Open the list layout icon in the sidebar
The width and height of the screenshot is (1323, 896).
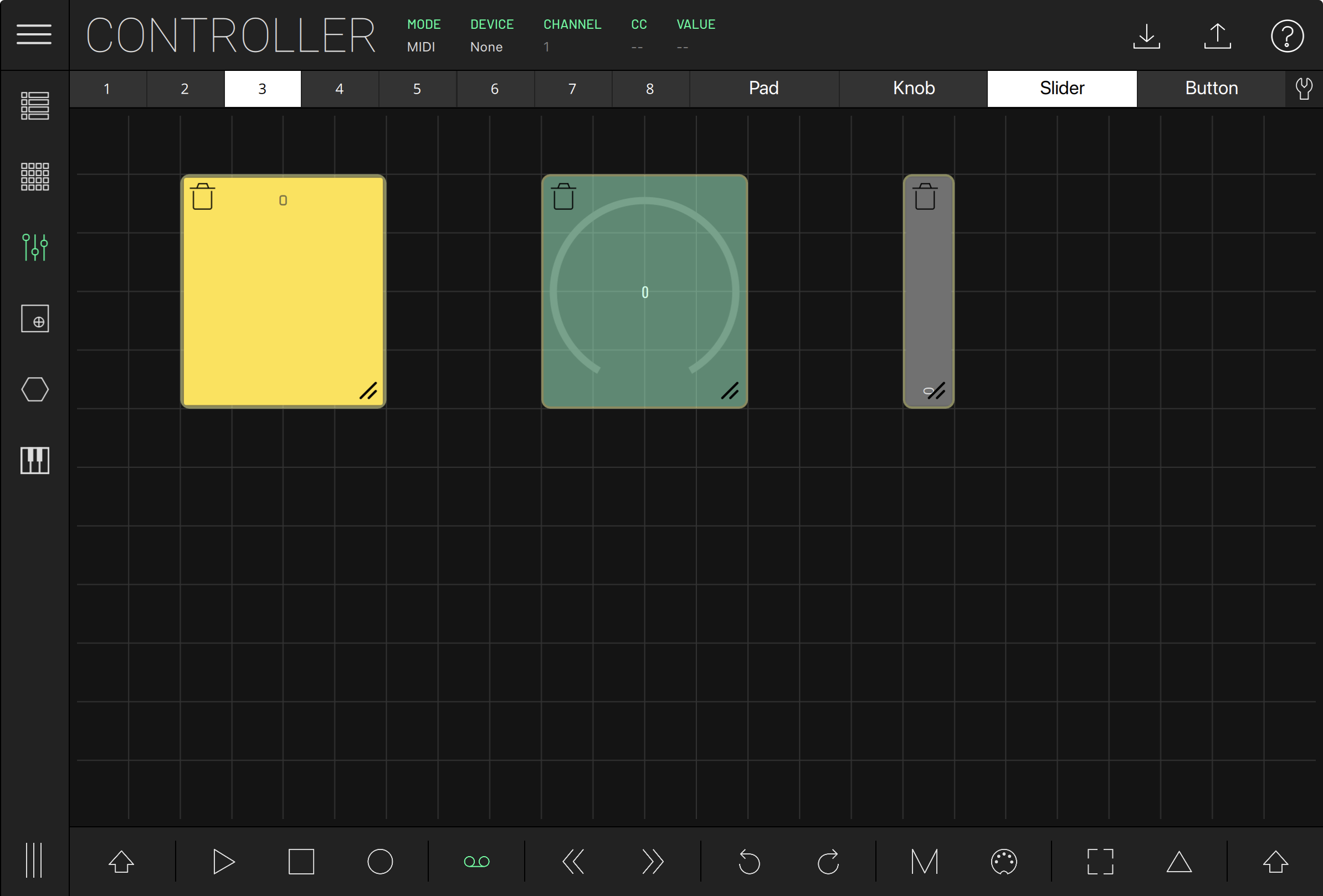pyautogui.click(x=35, y=106)
